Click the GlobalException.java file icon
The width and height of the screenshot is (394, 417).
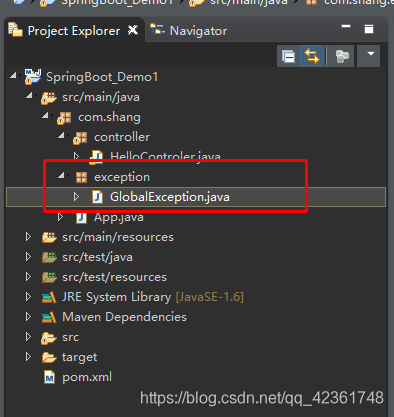click(97, 197)
